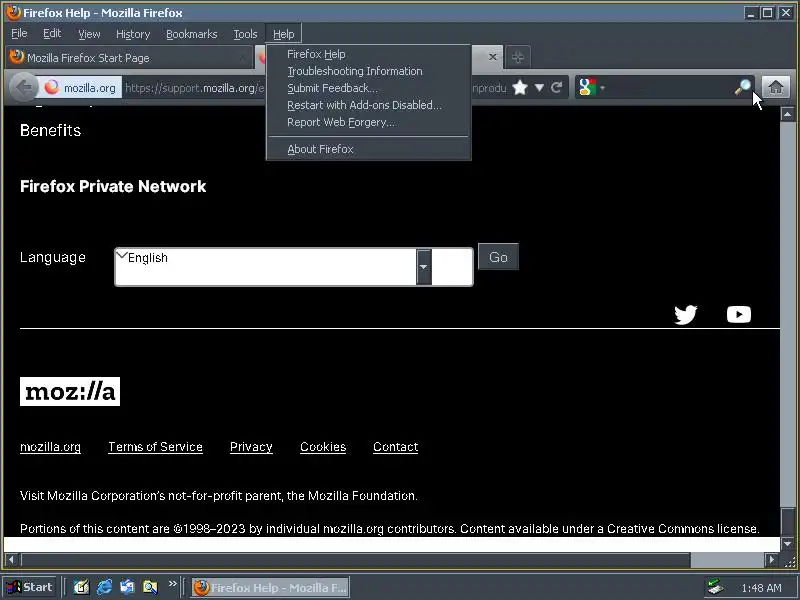Screen dimensions: 800x600
Task: Switch to Mozilla Firefox Start Page tab
Action: click(x=130, y=57)
